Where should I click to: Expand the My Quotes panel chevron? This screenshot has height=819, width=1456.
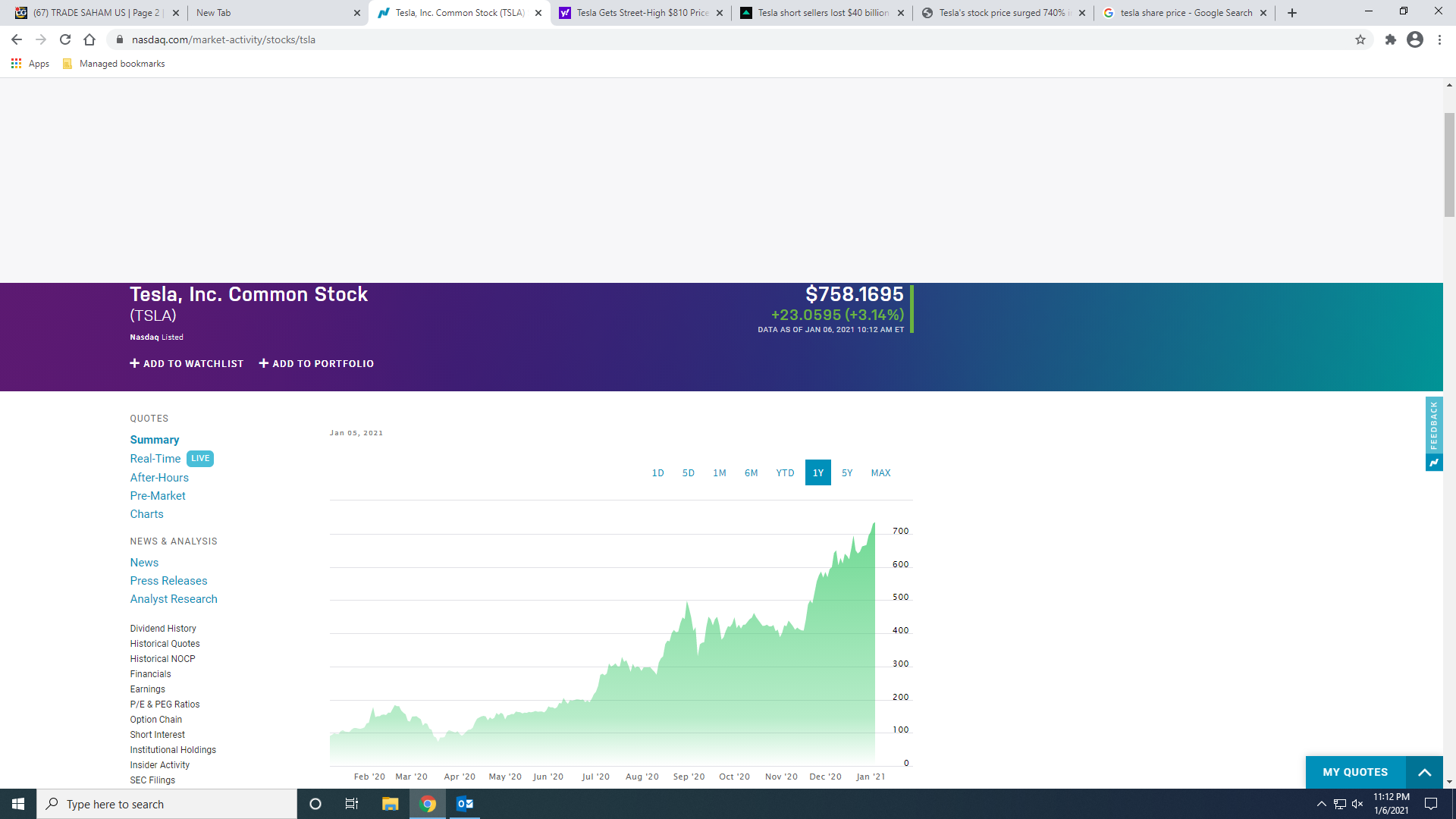[1424, 772]
